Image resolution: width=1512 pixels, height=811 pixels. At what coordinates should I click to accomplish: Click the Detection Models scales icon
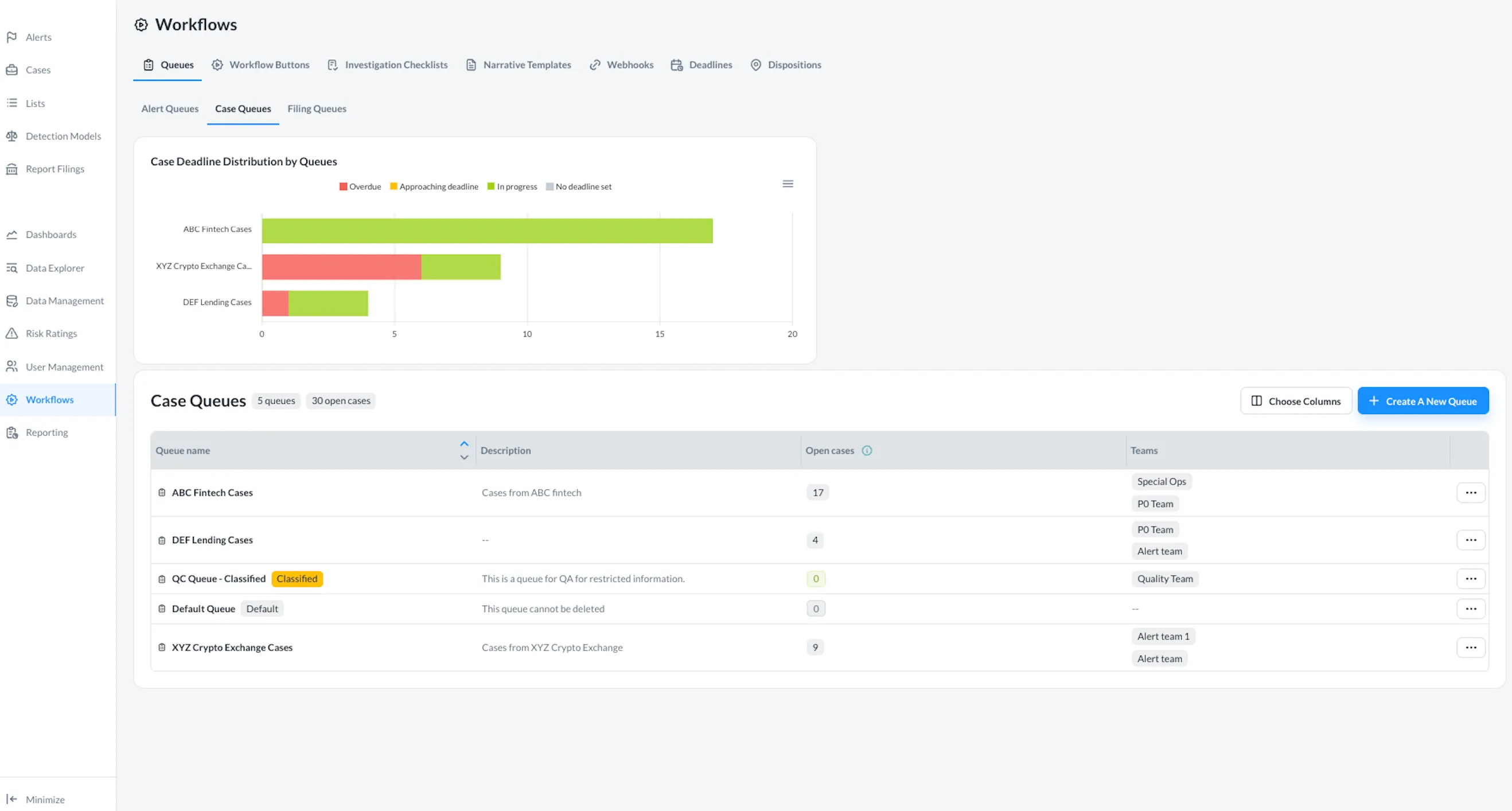point(11,136)
